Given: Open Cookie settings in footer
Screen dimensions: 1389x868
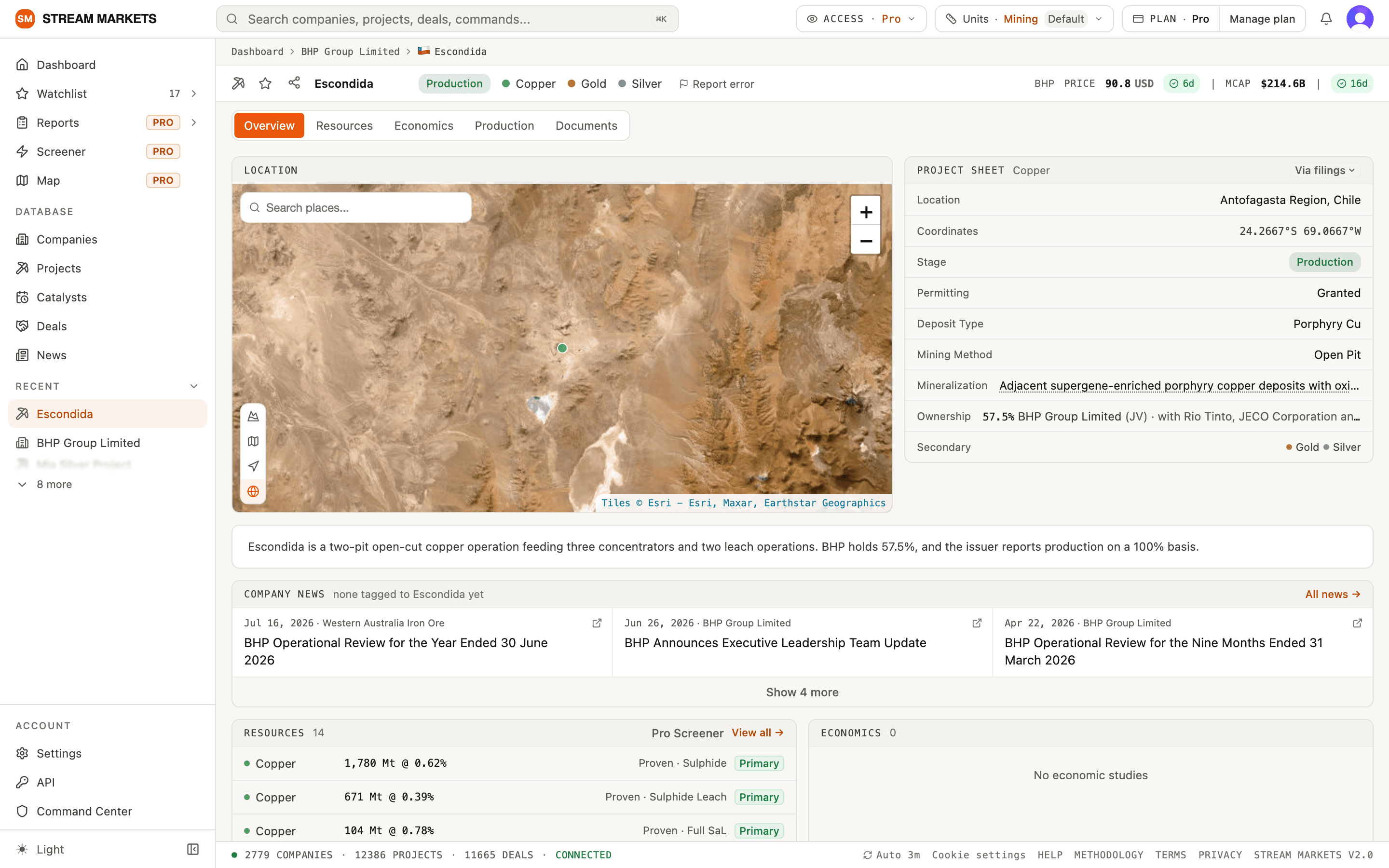Looking at the screenshot, I should tap(978, 855).
